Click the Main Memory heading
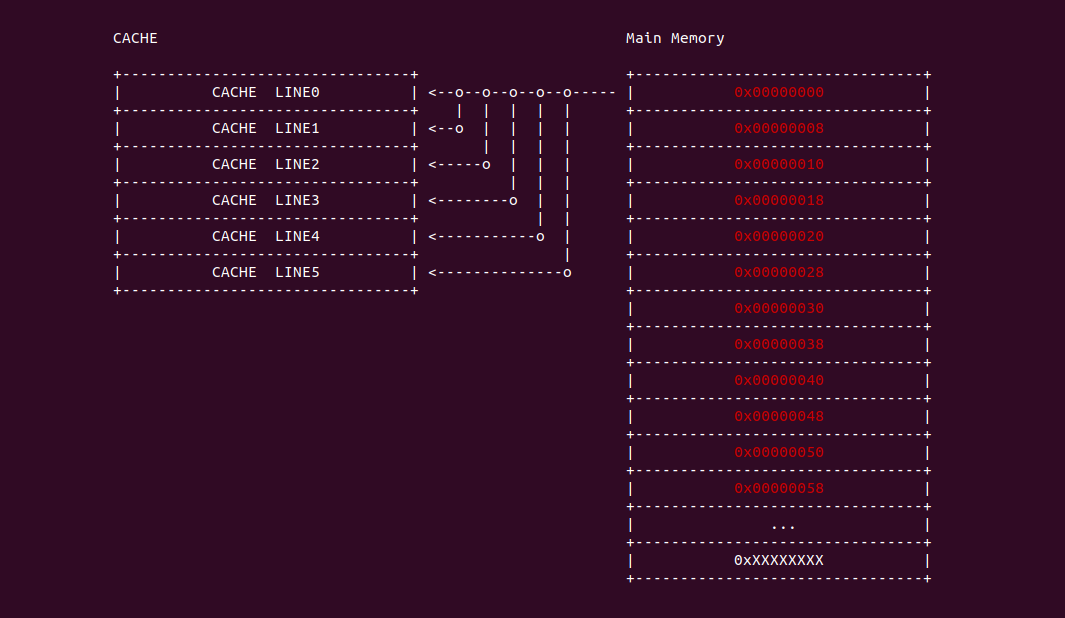This screenshot has height=618, width=1065. pyautogui.click(x=675, y=38)
